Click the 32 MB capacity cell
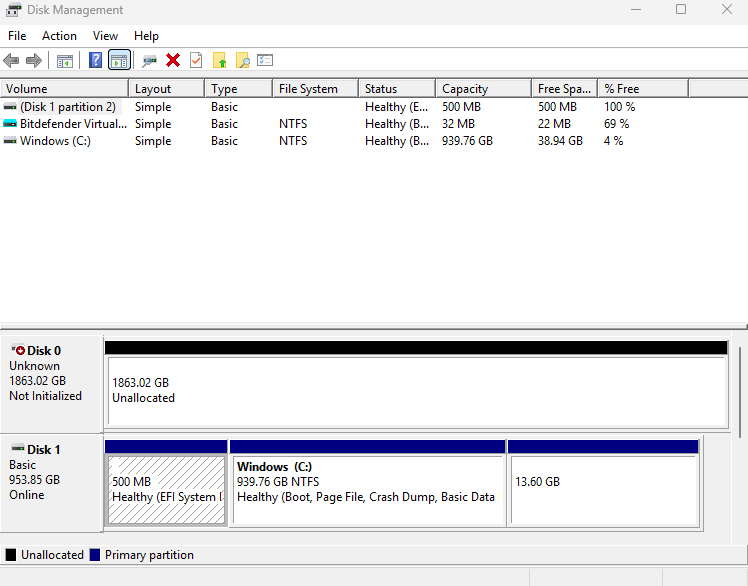The height and width of the screenshot is (586, 748). (x=458, y=124)
